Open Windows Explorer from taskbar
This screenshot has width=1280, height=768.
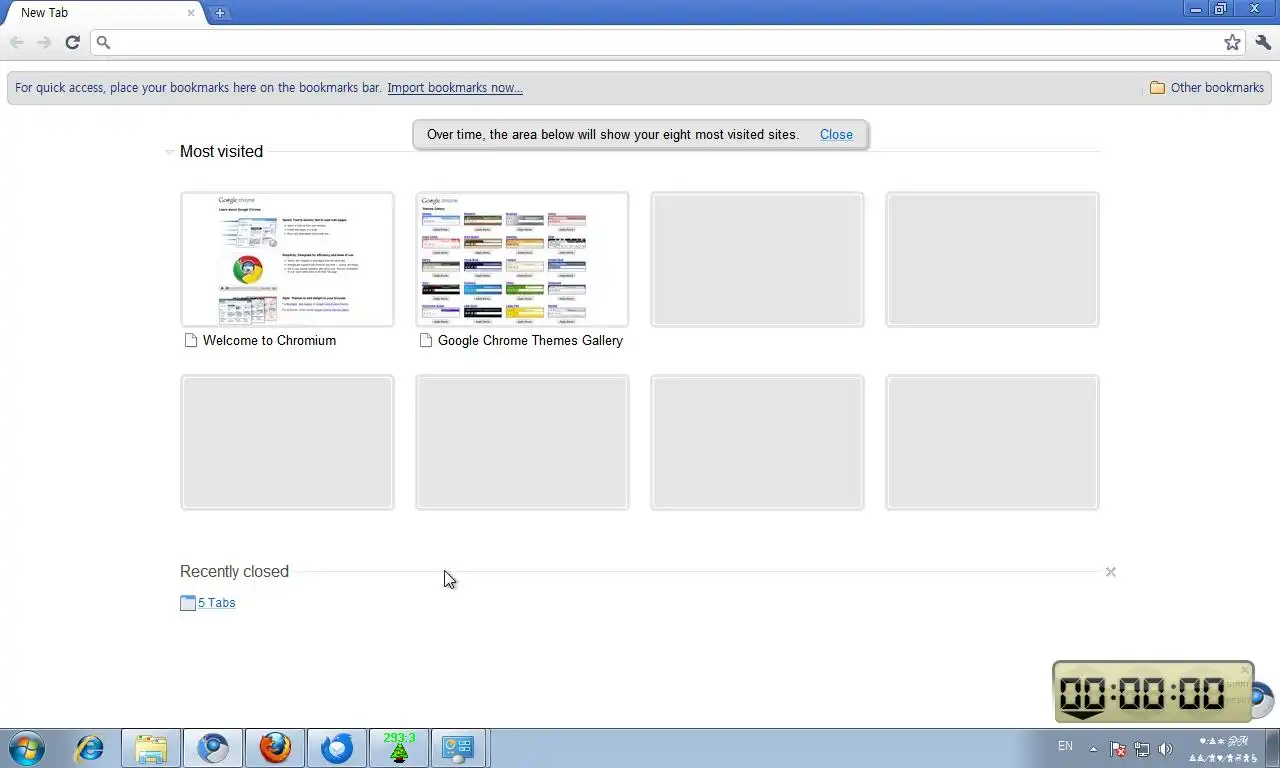(151, 748)
